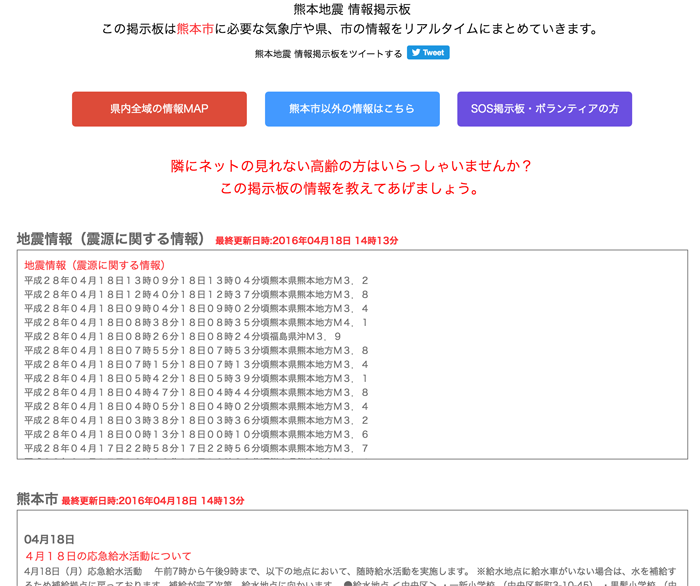The width and height of the screenshot is (700, 586).
Task: Click the 04月18日 date label
Action: pyautogui.click(x=49, y=540)
